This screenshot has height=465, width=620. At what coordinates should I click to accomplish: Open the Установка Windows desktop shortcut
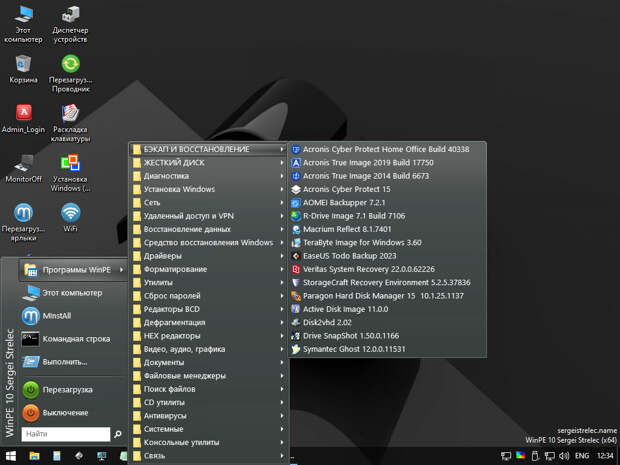click(x=70, y=165)
